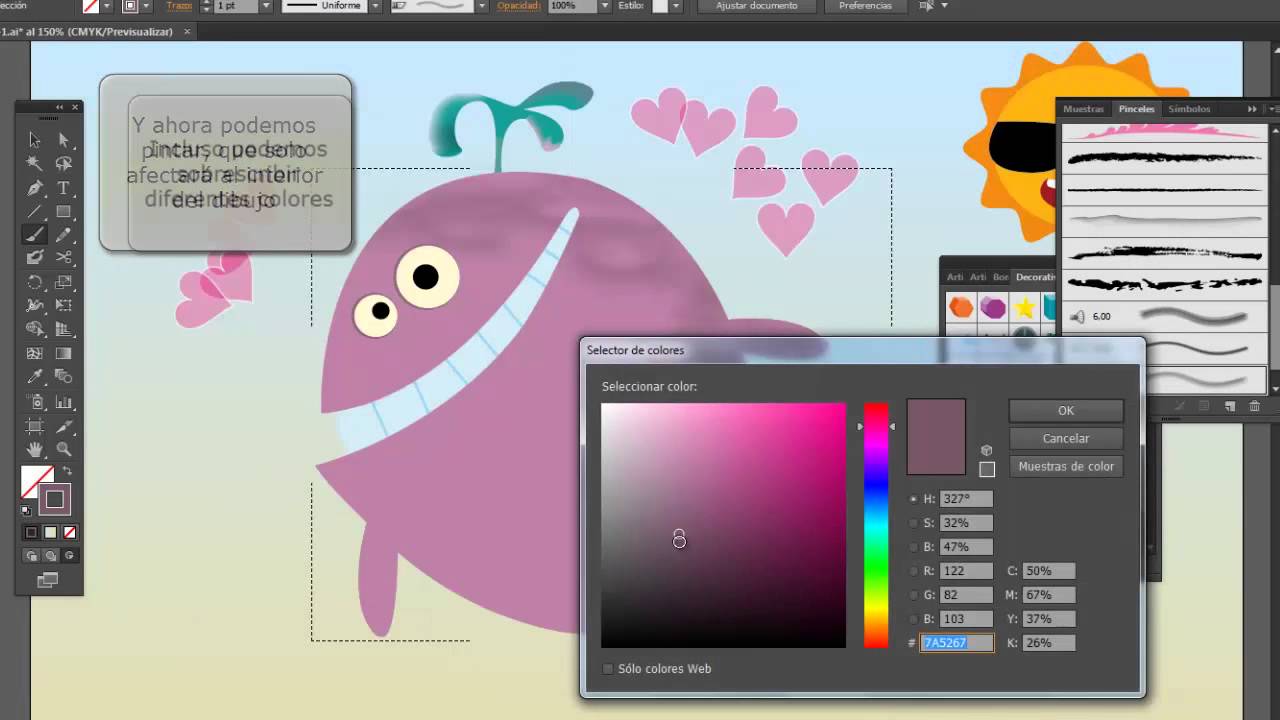Click the New Brush icon in Pinceles panel
Viewport: 1280px width, 720px height.
1230,406
